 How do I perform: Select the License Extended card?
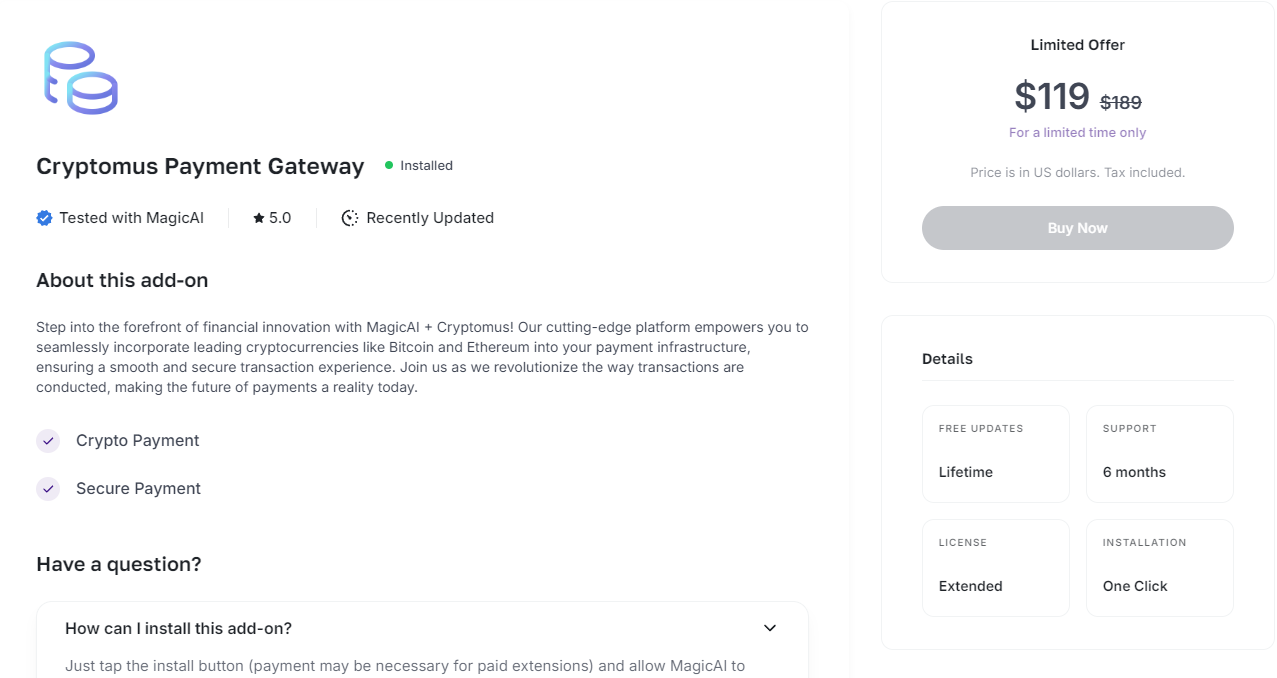(996, 567)
